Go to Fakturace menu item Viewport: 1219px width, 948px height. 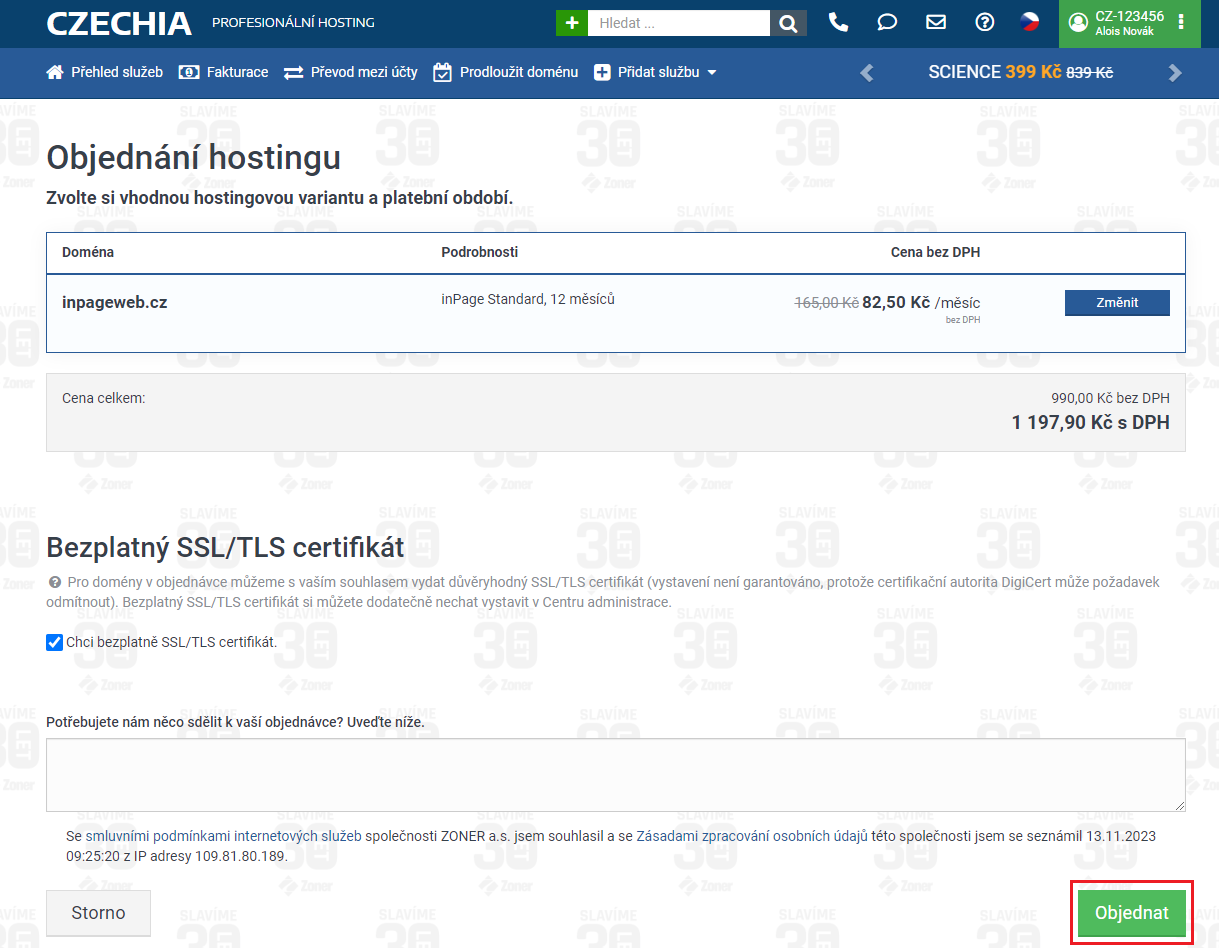[224, 72]
